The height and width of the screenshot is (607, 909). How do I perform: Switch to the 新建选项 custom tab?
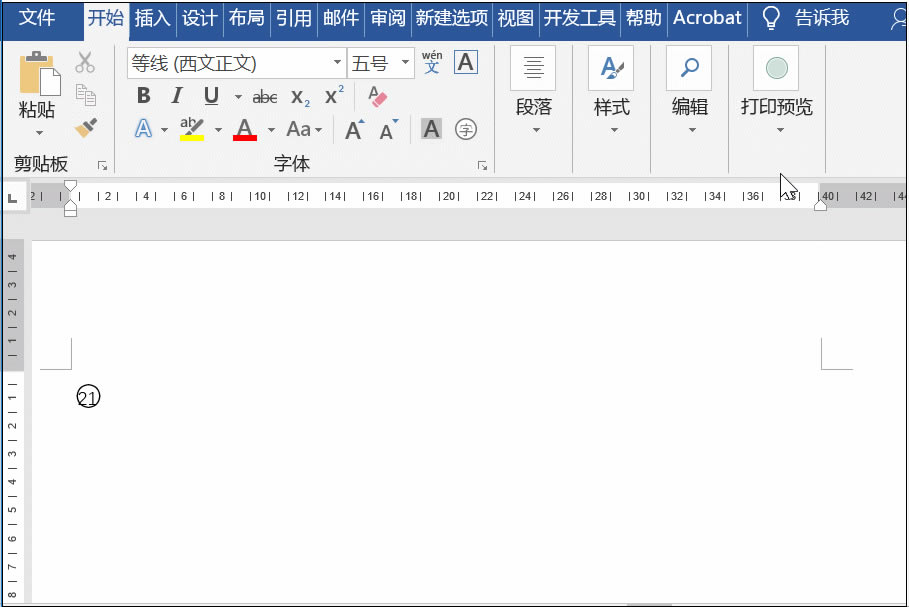pyautogui.click(x=452, y=18)
